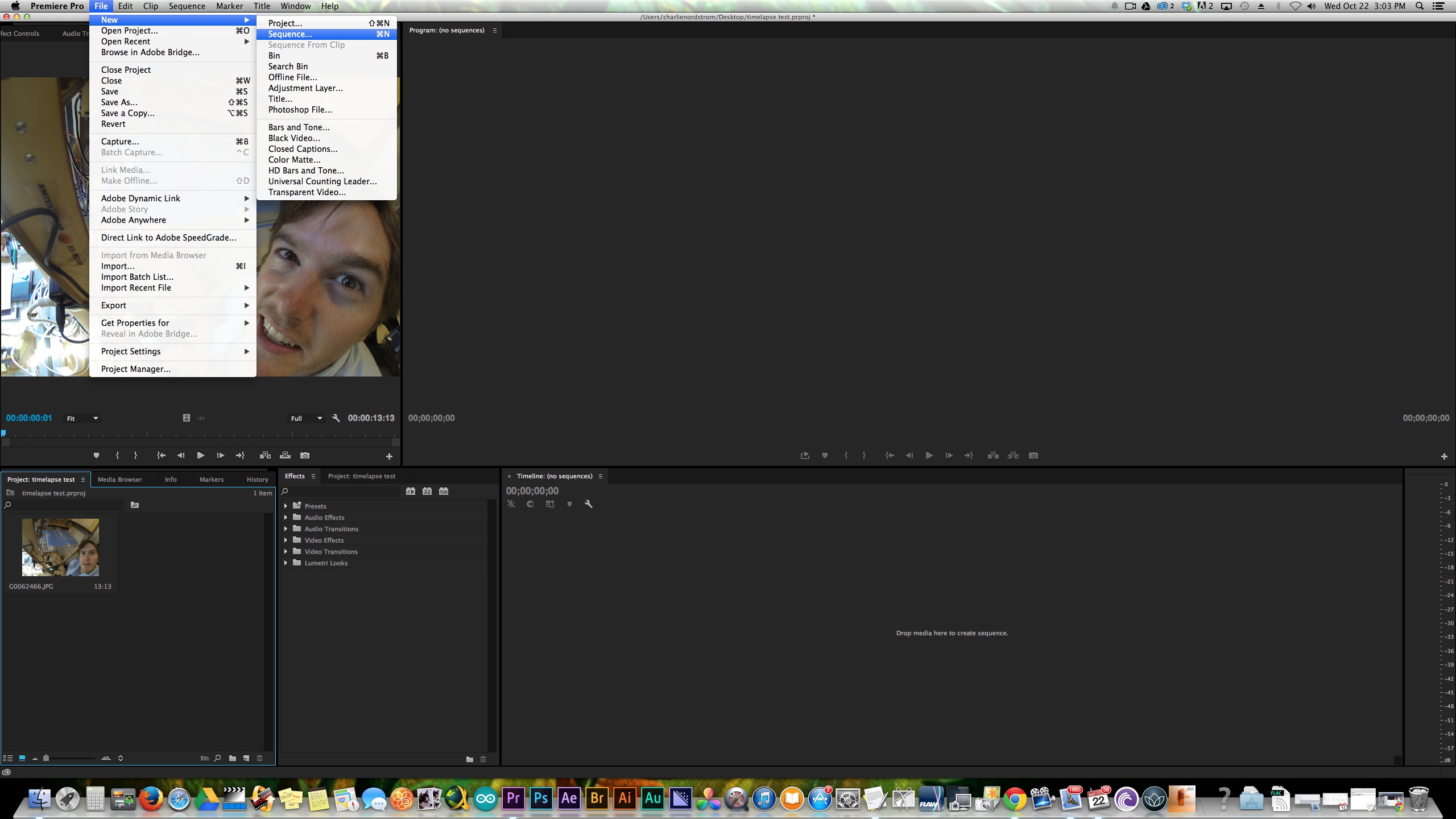Create New Bin in Project panel
This screenshot has width=1456, height=819.
[x=233, y=758]
